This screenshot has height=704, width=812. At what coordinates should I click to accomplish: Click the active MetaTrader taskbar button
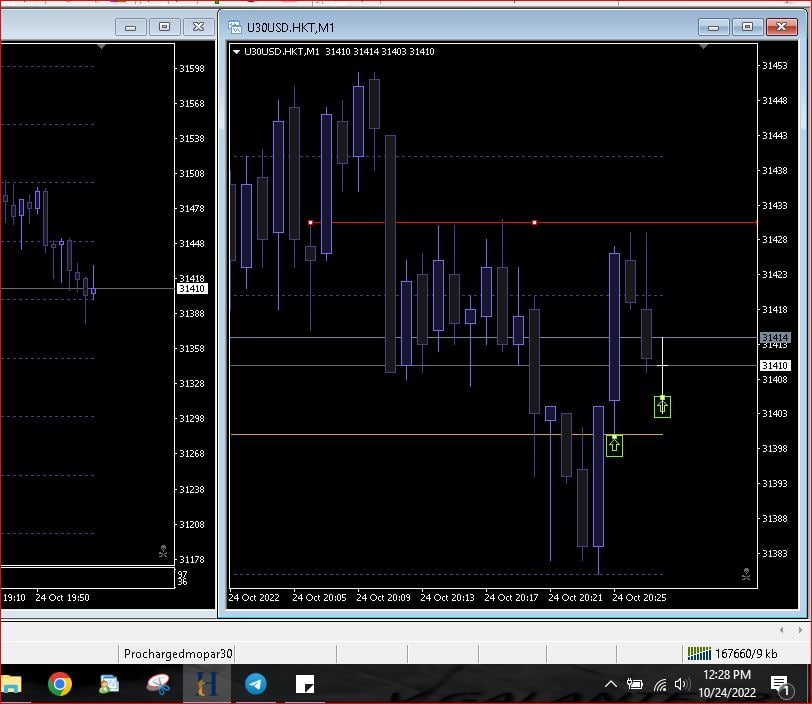208,684
